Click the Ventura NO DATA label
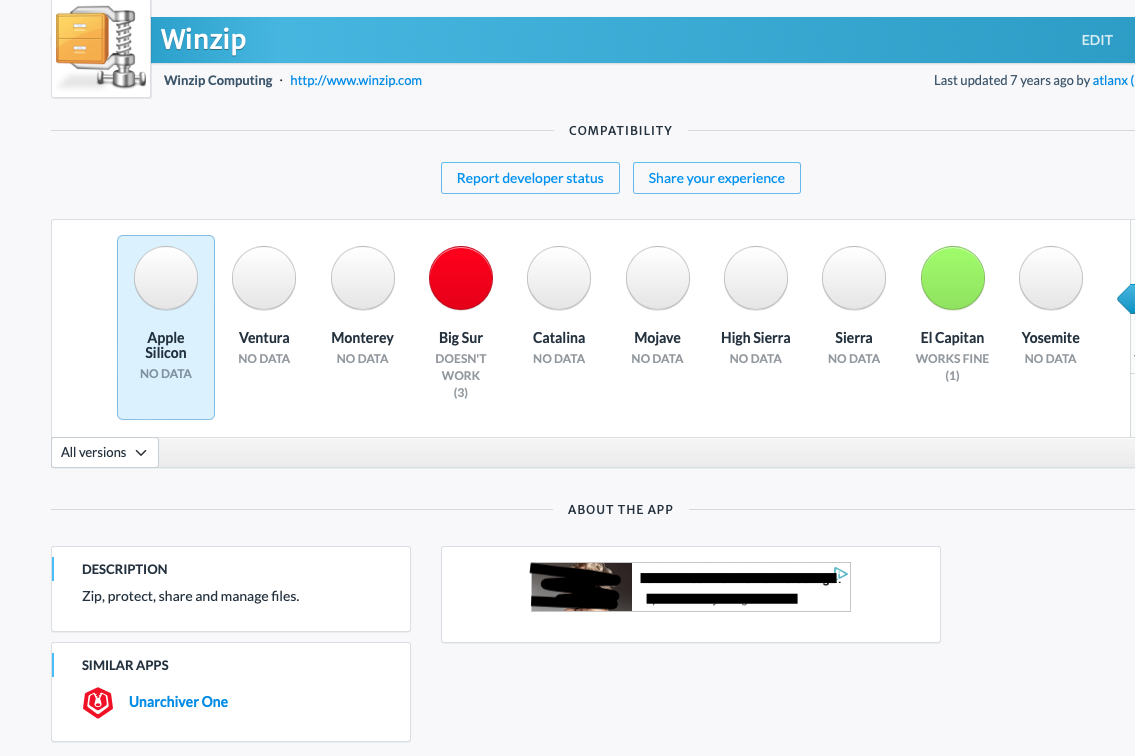 (264, 358)
